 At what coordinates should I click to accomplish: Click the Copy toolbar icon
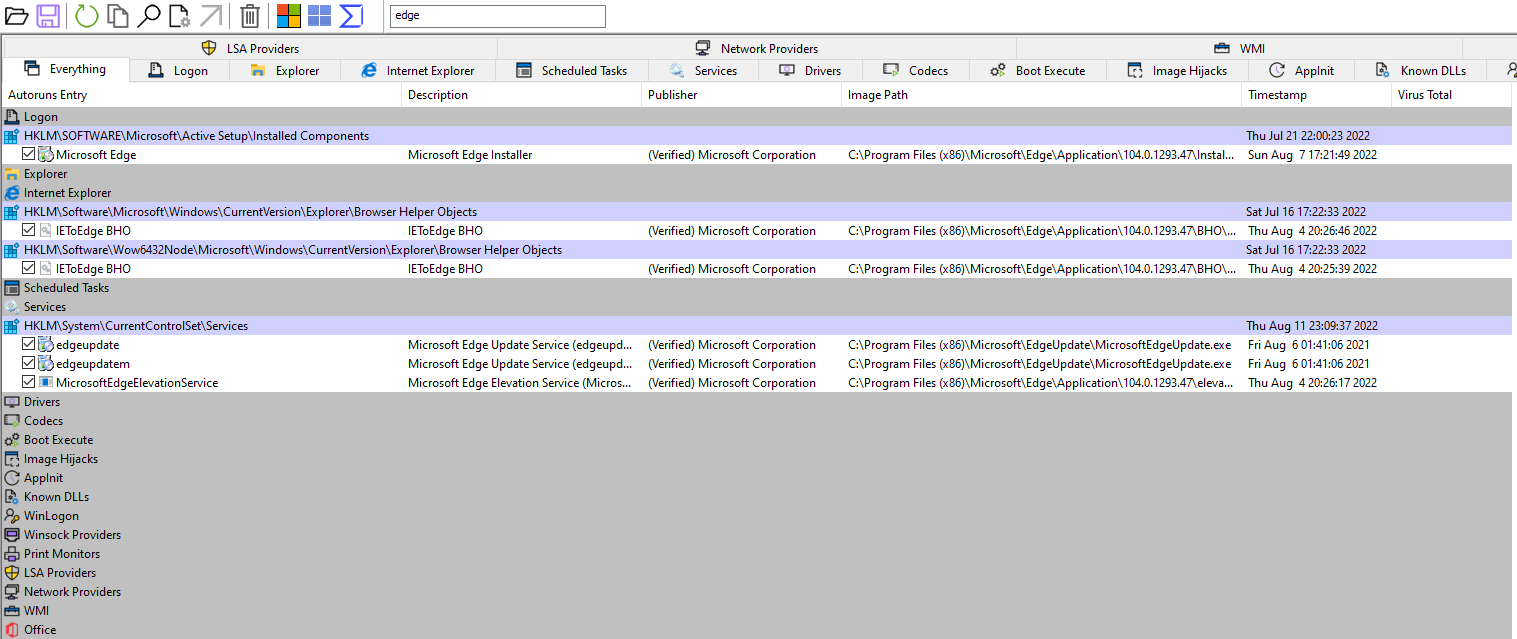point(118,16)
